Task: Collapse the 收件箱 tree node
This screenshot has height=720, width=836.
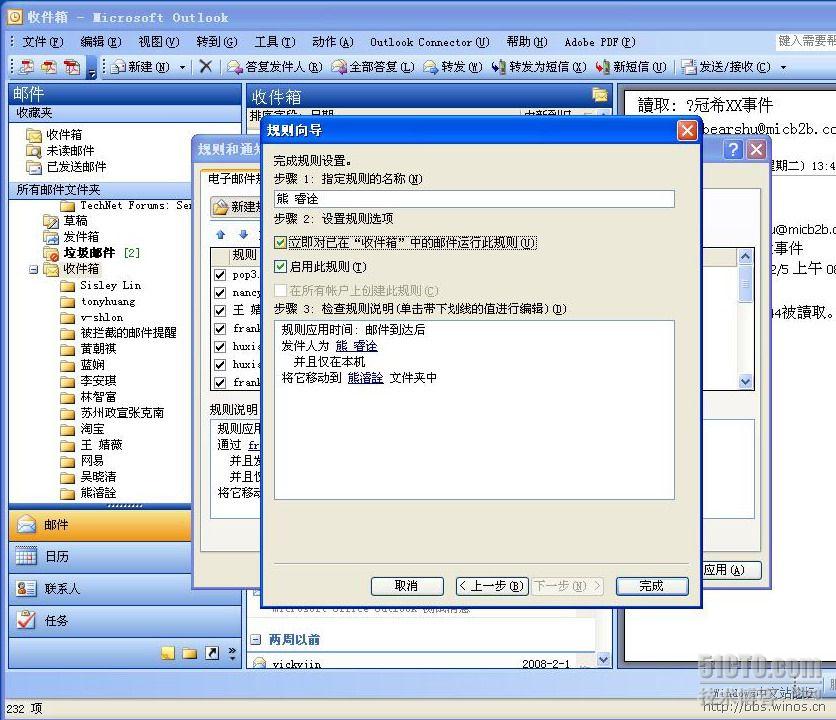Action: (33, 270)
